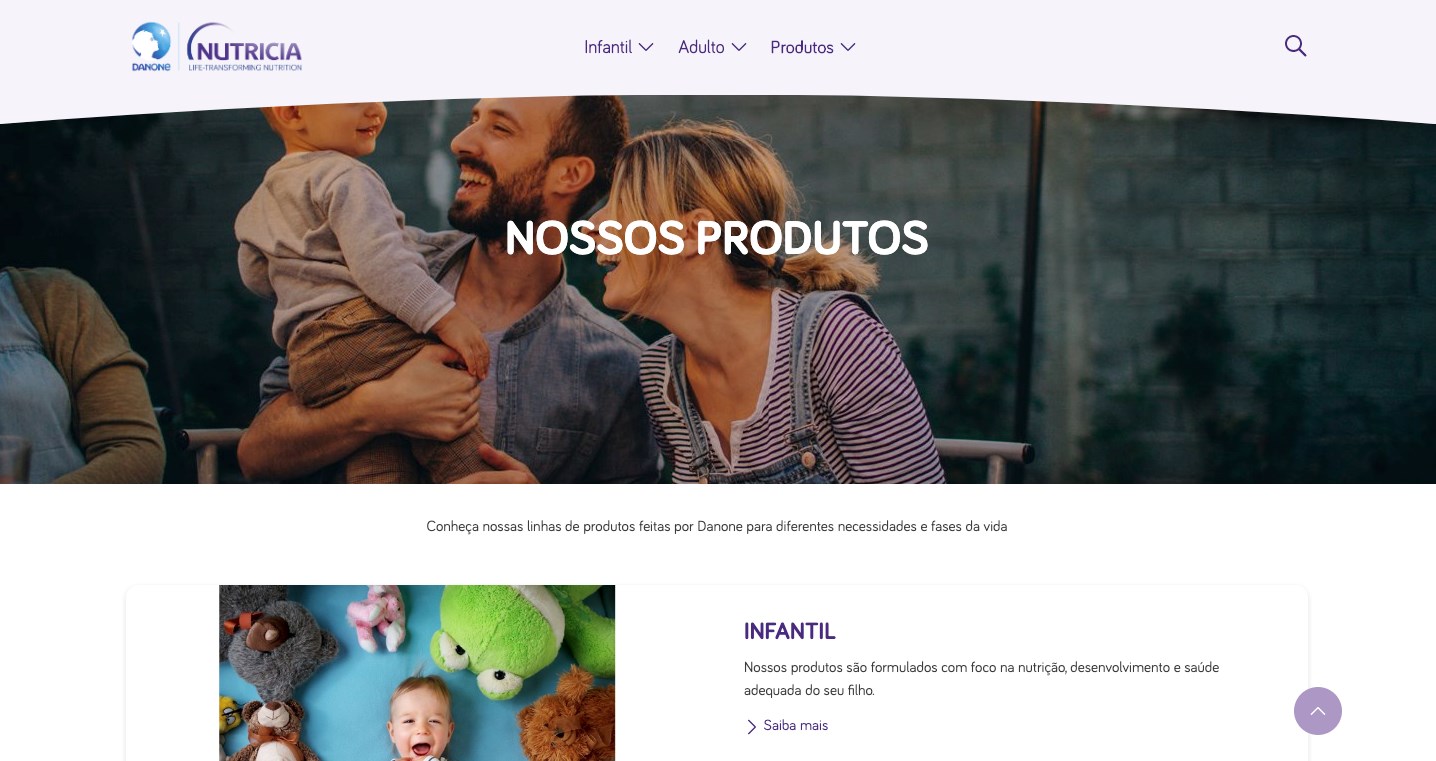Click the NOSSOS PRODUTOS hero title
This screenshot has height=761, width=1436.
pyautogui.click(x=717, y=239)
